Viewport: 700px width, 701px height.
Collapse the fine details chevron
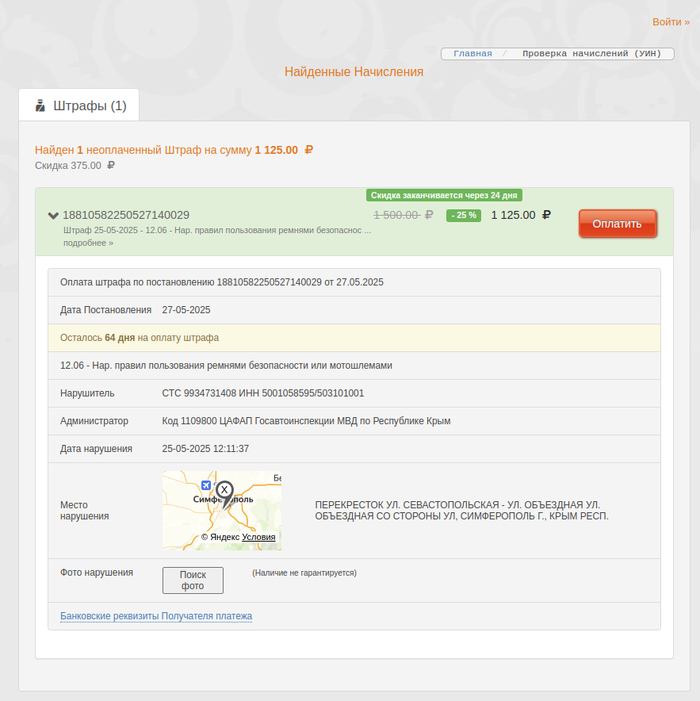pyautogui.click(x=53, y=215)
